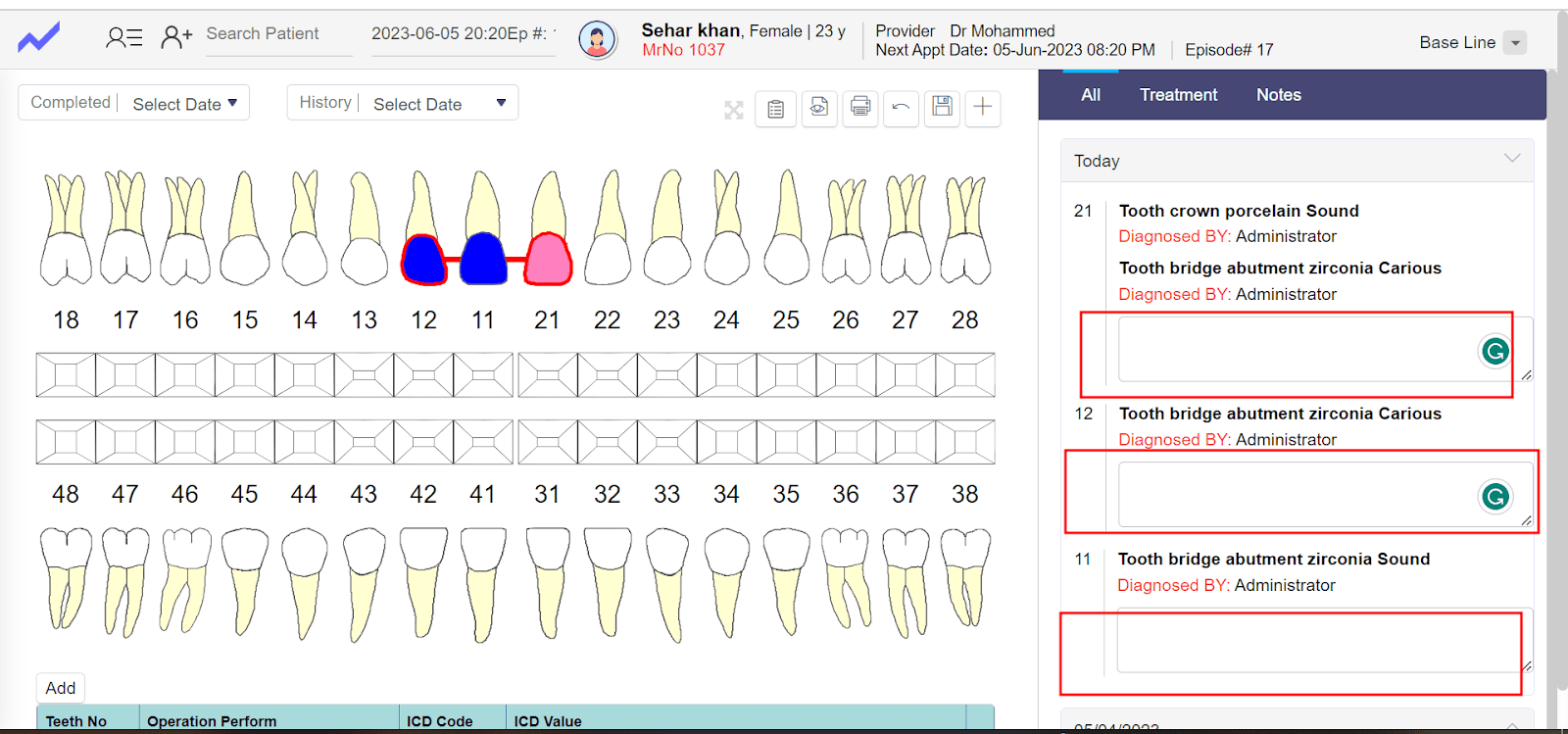Image resolution: width=1568 pixels, height=734 pixels.
Task: Click the Provider Dr Mohammed text
Action: (x=965, y=31)
